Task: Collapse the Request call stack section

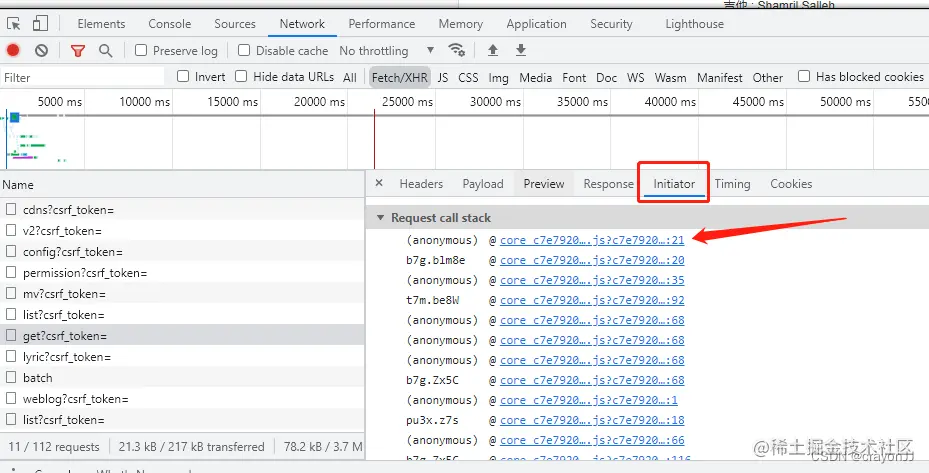Action: tap(380, 218)
